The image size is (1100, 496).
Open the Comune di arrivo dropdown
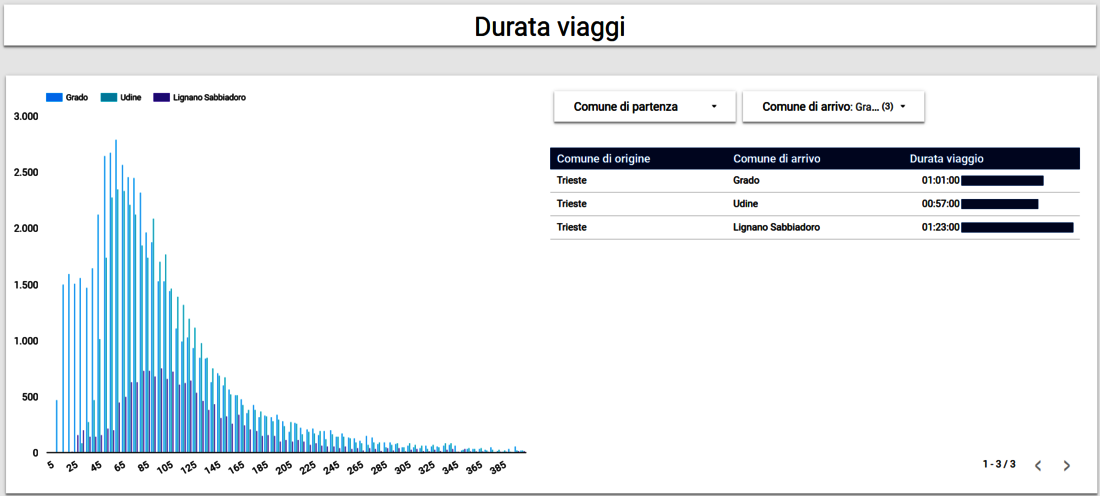(832, 106)
